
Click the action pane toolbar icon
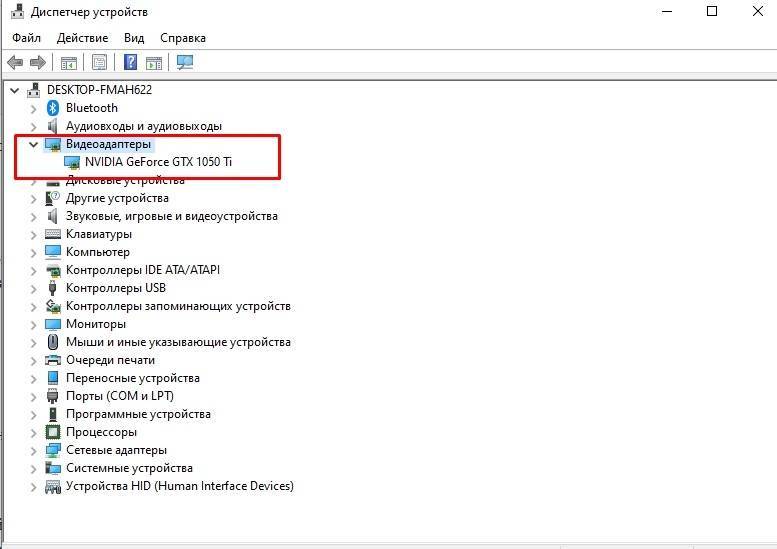click(x=154, y=62)
